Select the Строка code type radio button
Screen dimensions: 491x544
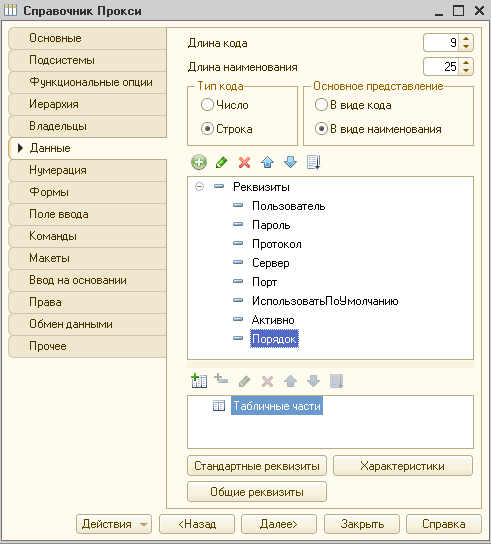coord(207,129)
